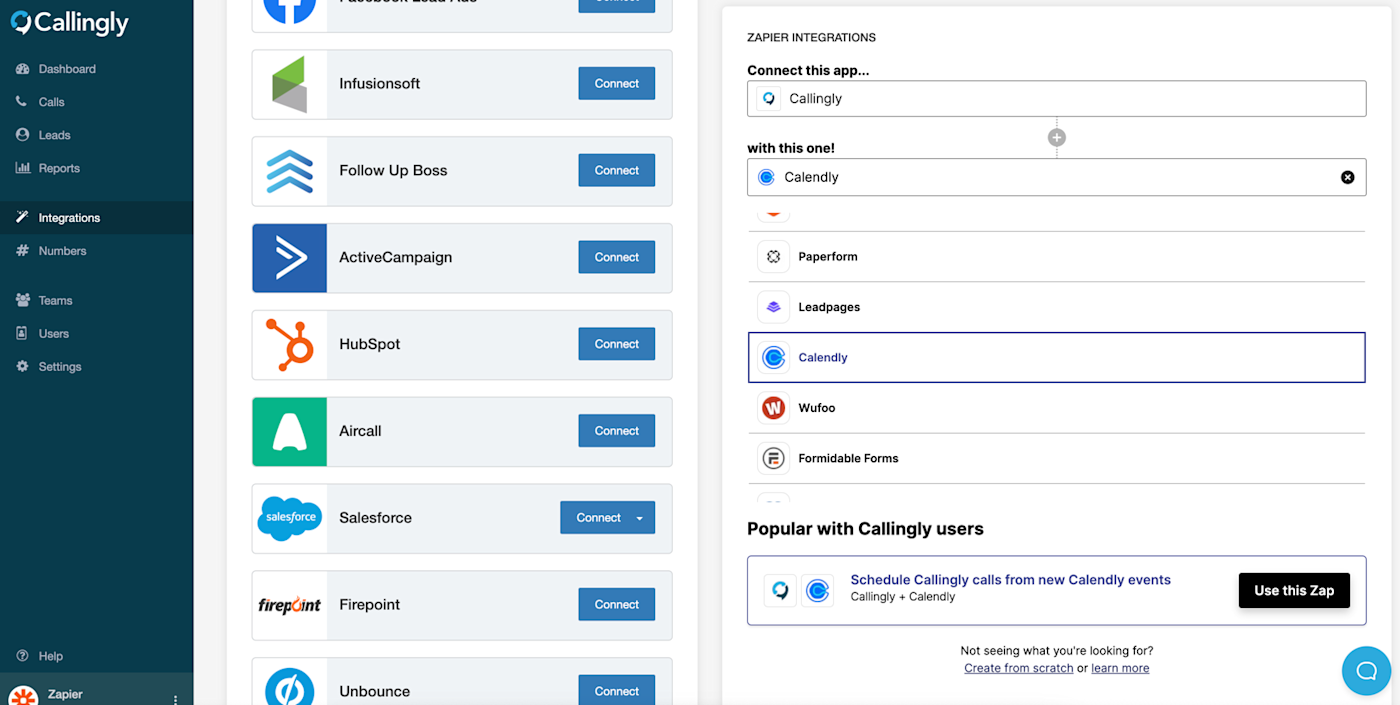This screenshot has height=705, width=1400.
Task: Click the Callingly logo in sidebar
Action: point(70,23)
